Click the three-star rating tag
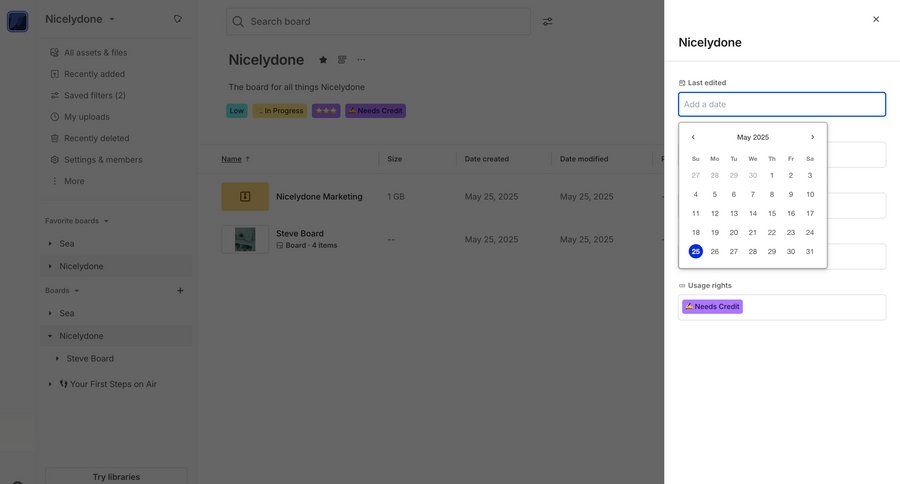Image resolution: width=900 pixels, height=484 pixels. click(326, 111)
